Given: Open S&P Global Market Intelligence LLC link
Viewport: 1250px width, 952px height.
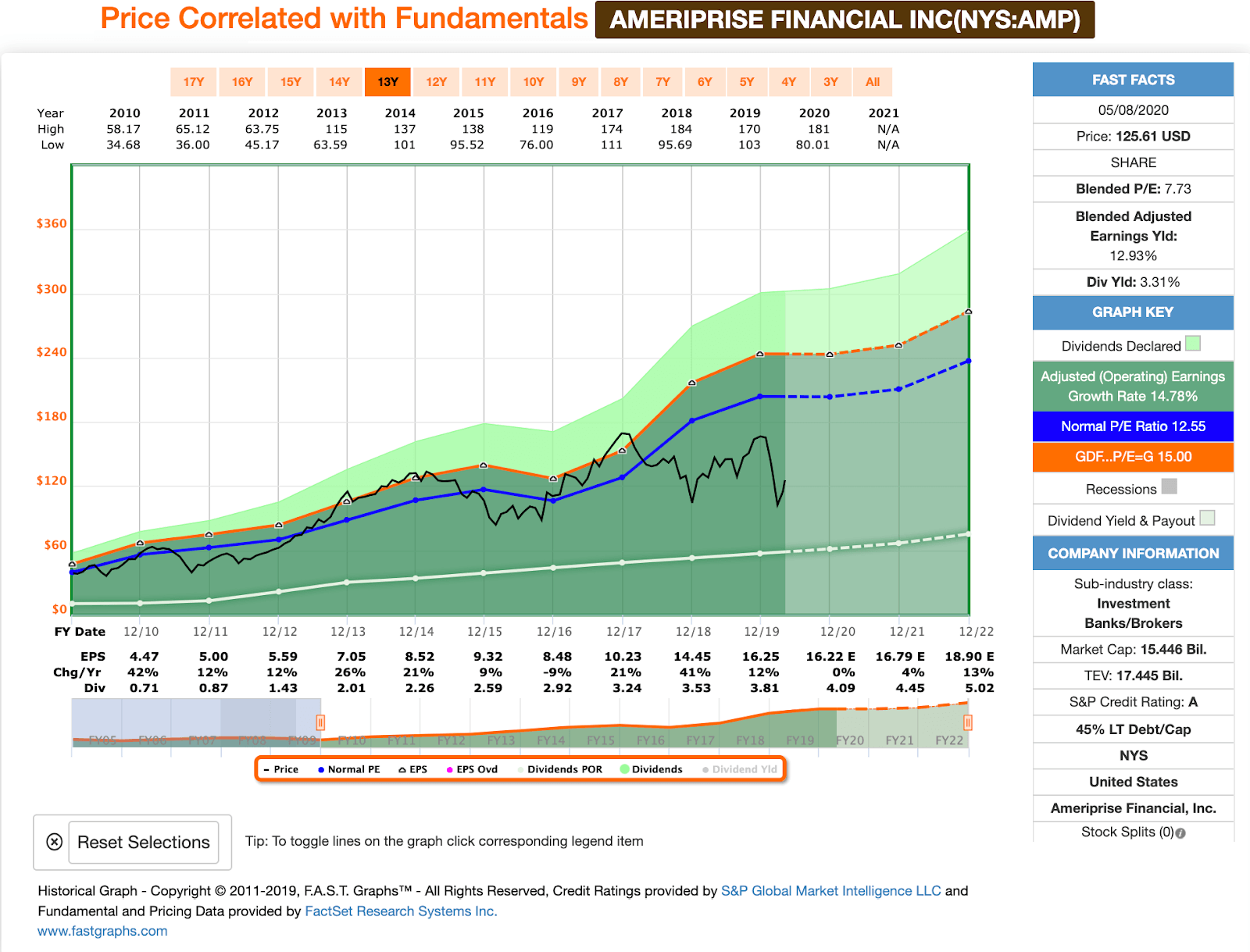Looking at the screenshot, I should (x=830, y=891).
